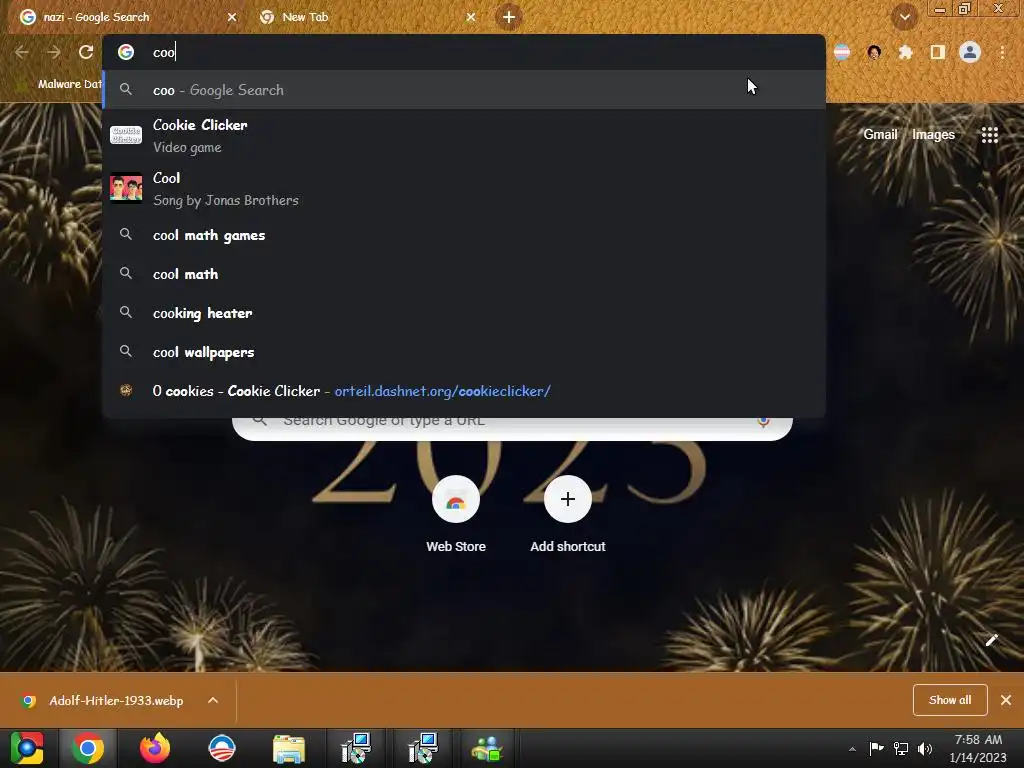Select the New Tab tab

(366, 17)
